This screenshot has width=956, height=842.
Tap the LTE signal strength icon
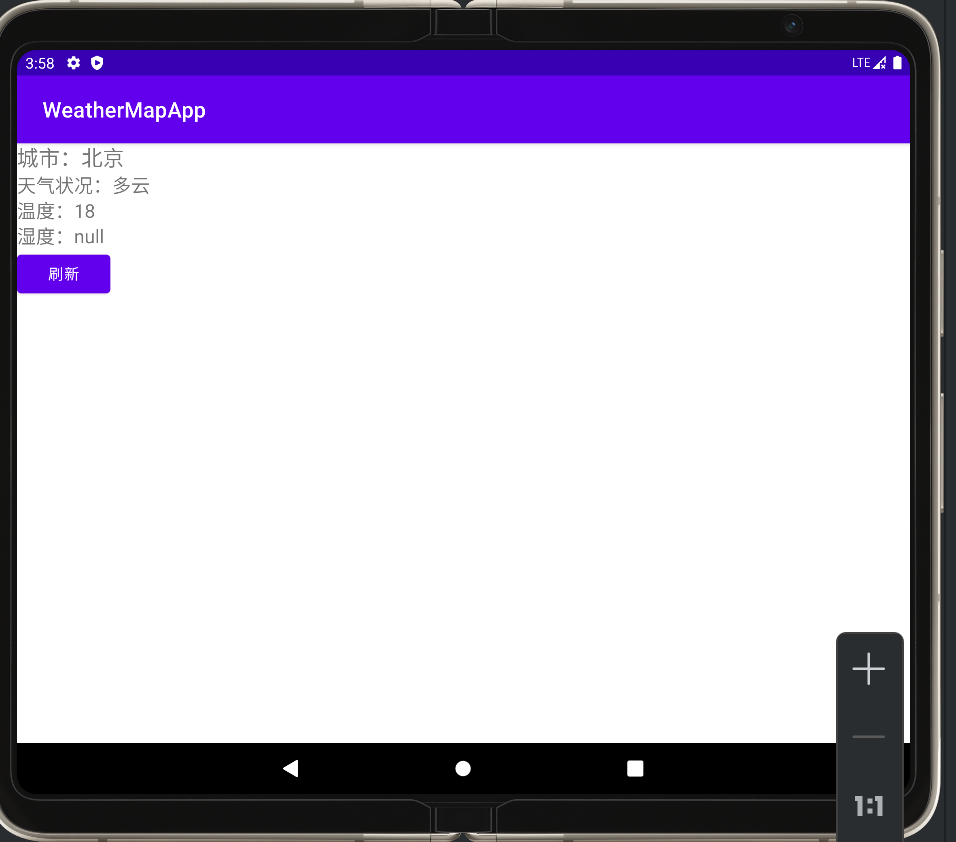(880, 62)
